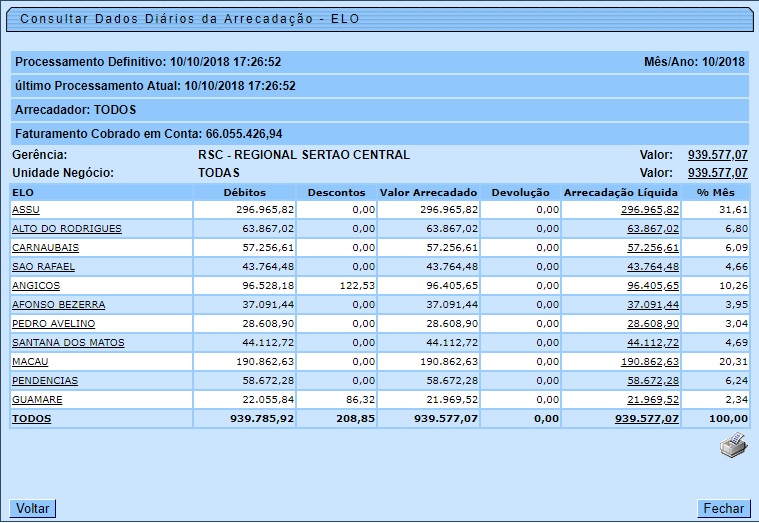Image resolution: width=759 pixels, height=523 pixels.
Task: Open the PENDENCIAS link
Action: tap(44, 381)
